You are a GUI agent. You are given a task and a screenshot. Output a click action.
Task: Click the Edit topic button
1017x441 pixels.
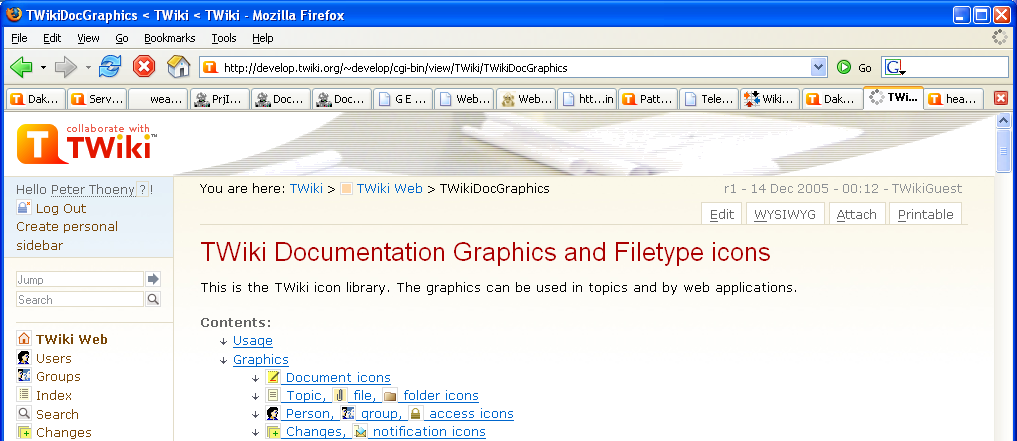(x=721, y=214)
